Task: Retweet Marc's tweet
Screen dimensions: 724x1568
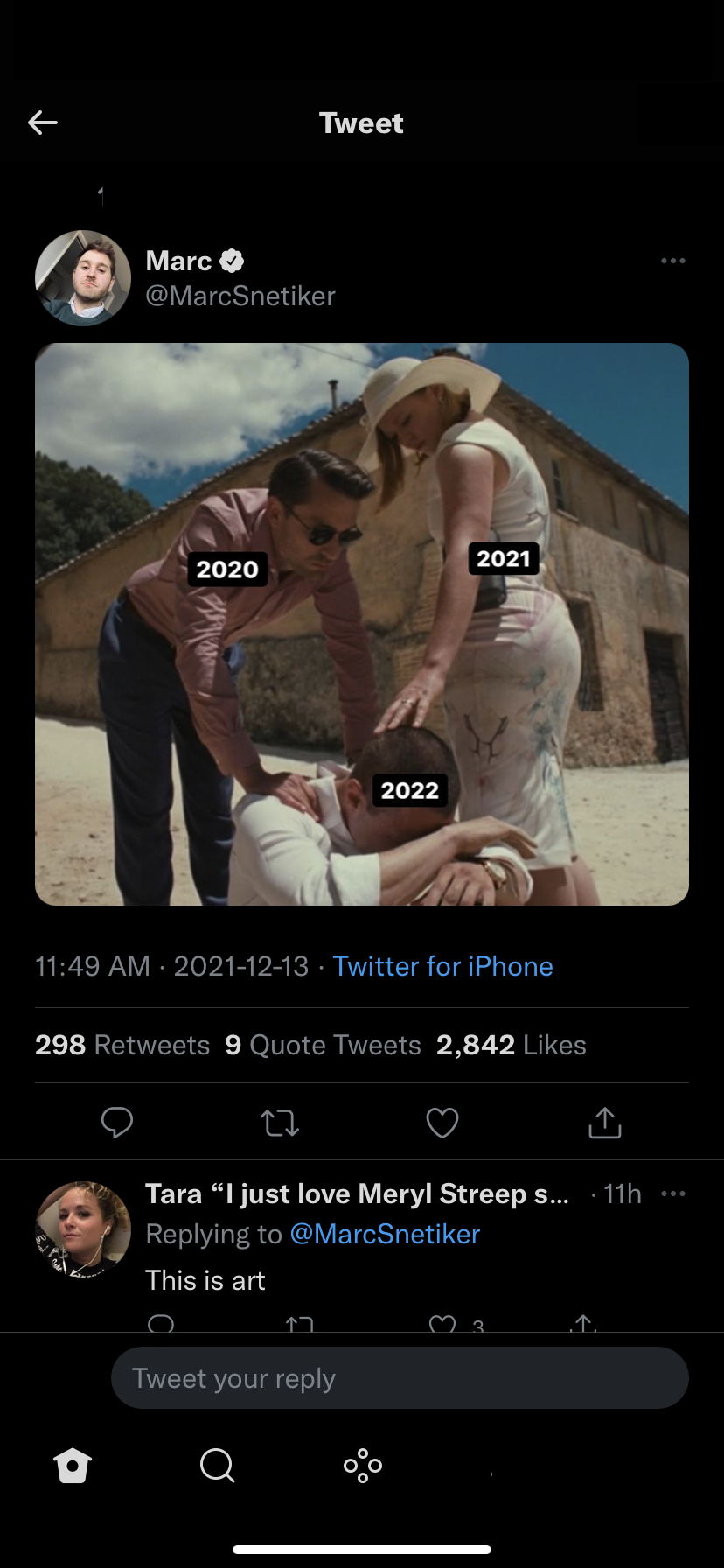Action: coord(280,1122)
